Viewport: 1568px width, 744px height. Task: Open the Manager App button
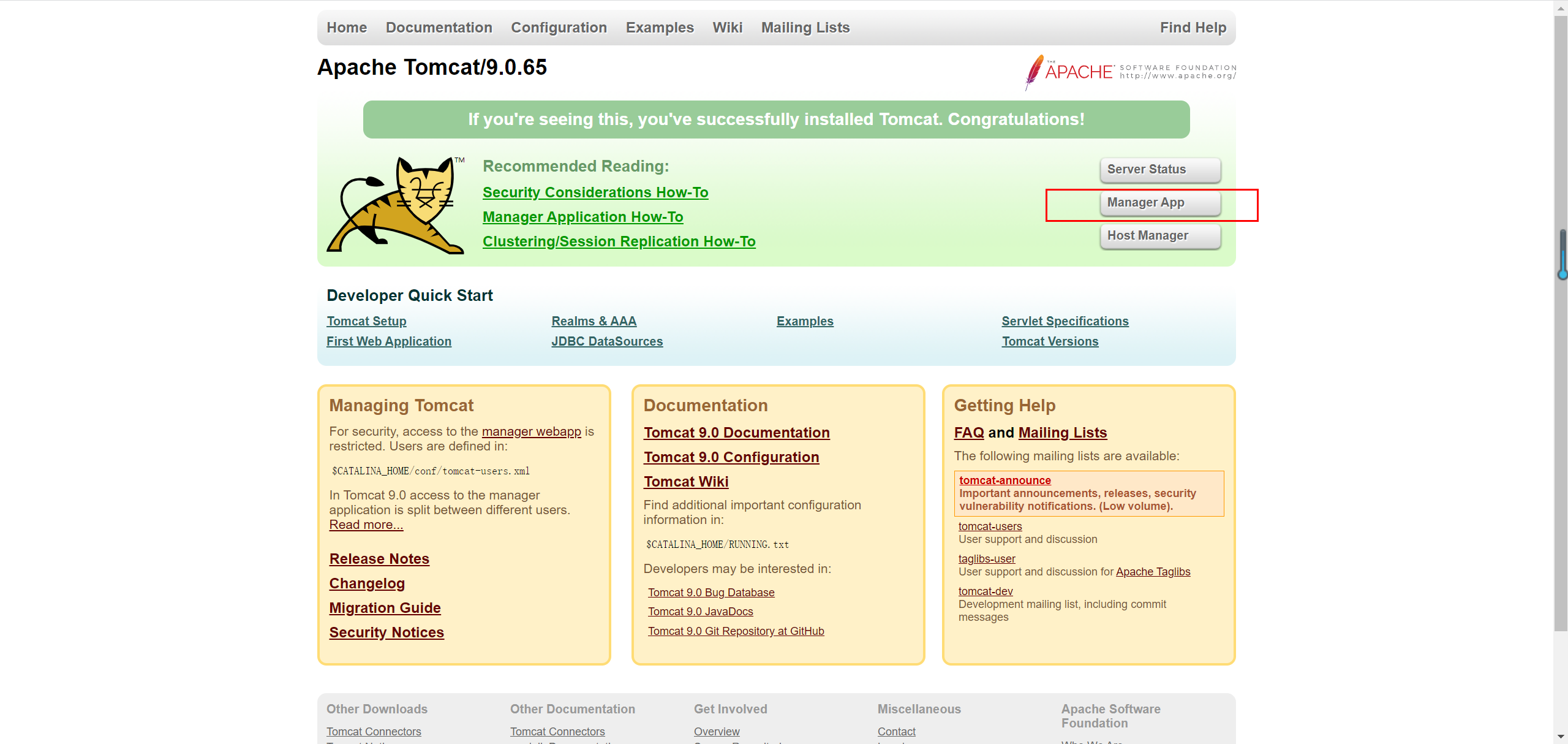1159,203
